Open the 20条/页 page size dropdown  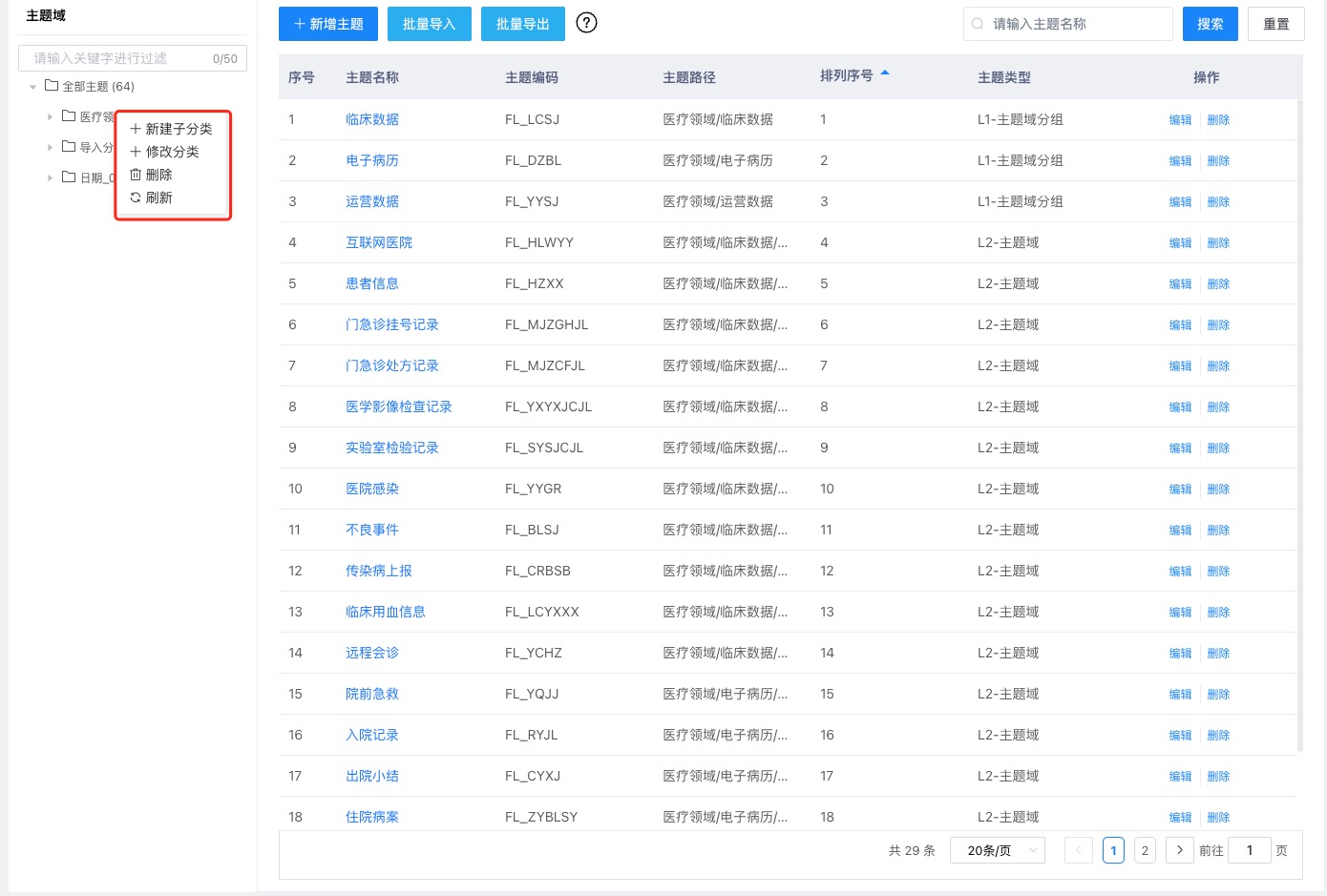[x=998, y=850]
